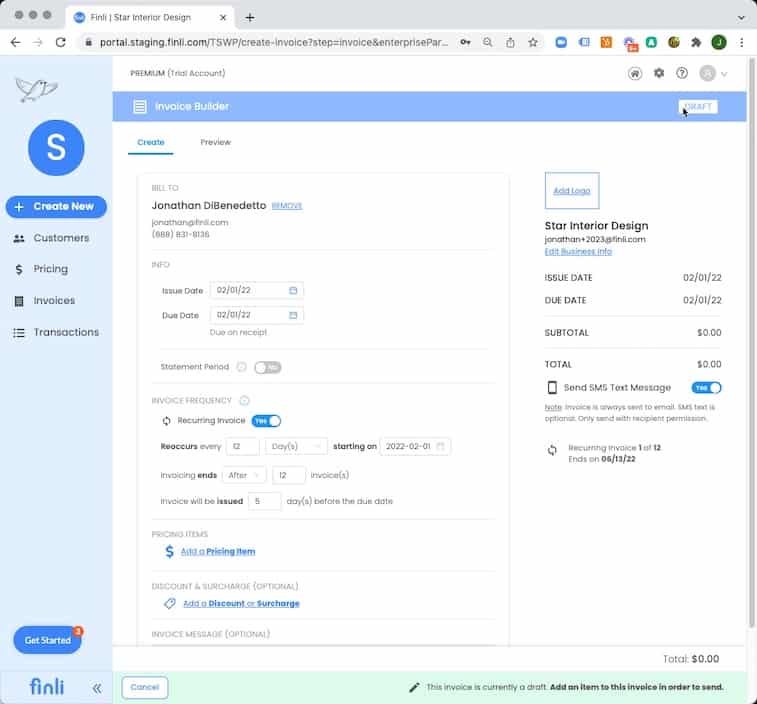Open a new browser tab with plus
Viewport: 757px width, 704px height.
click(x=250, y=18)
